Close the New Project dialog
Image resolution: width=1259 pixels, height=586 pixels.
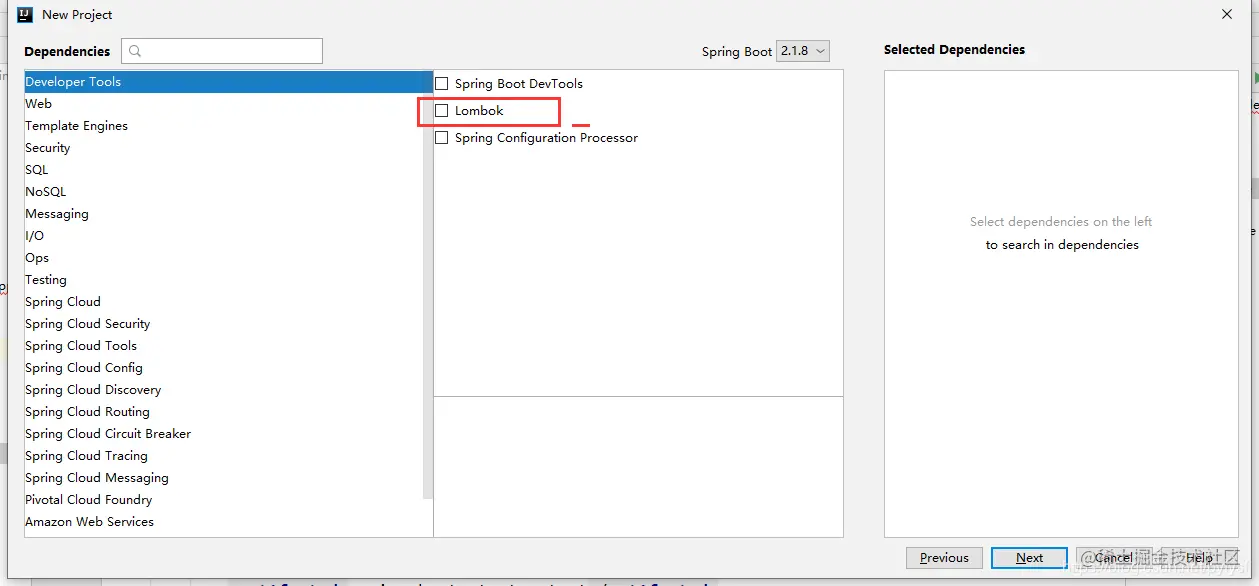(1227, 14)
